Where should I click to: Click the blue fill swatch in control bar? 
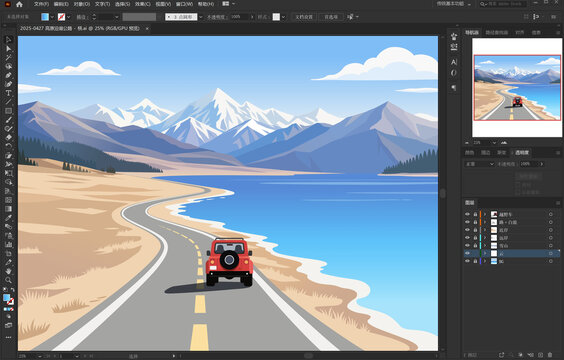(45, 17)
